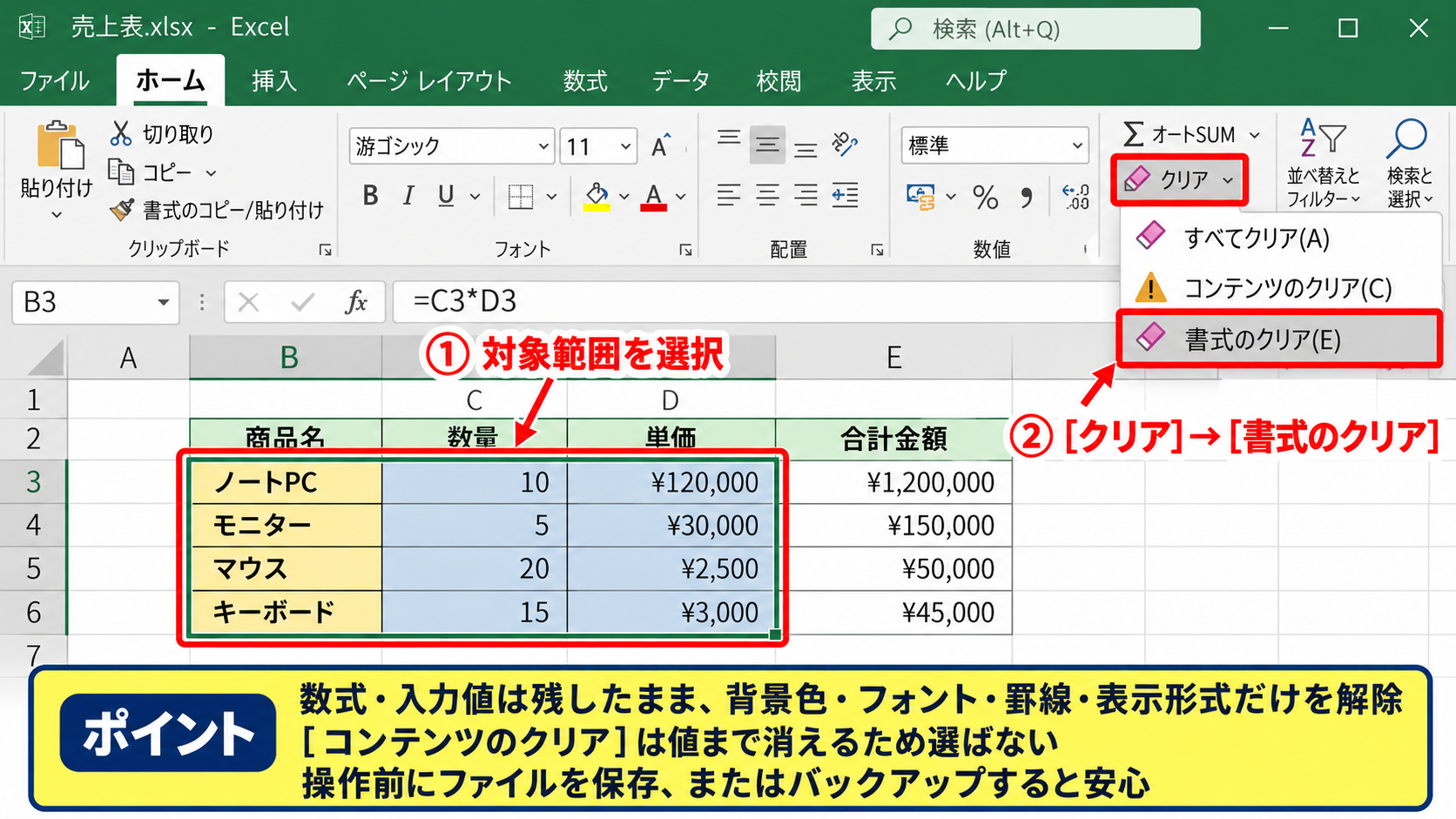Click the Paste clipboard icon
1456x819 pixels.
(x=59, y=145)
